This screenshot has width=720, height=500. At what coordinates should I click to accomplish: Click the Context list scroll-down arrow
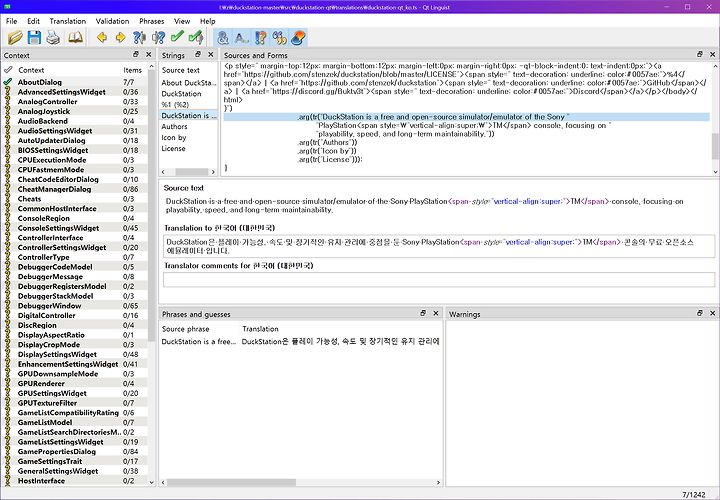152,482
